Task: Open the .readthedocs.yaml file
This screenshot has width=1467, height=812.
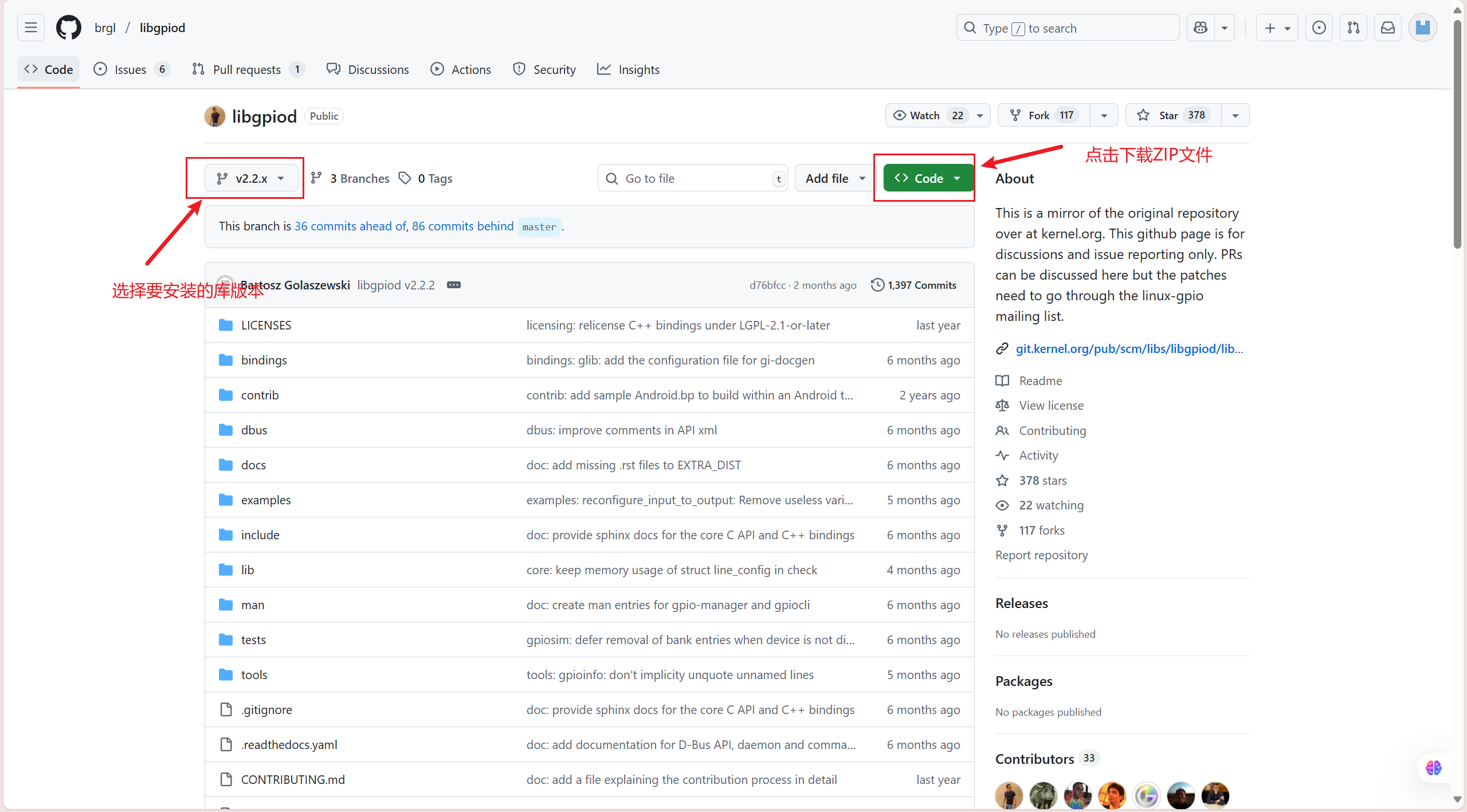Action: click(289, 744)
